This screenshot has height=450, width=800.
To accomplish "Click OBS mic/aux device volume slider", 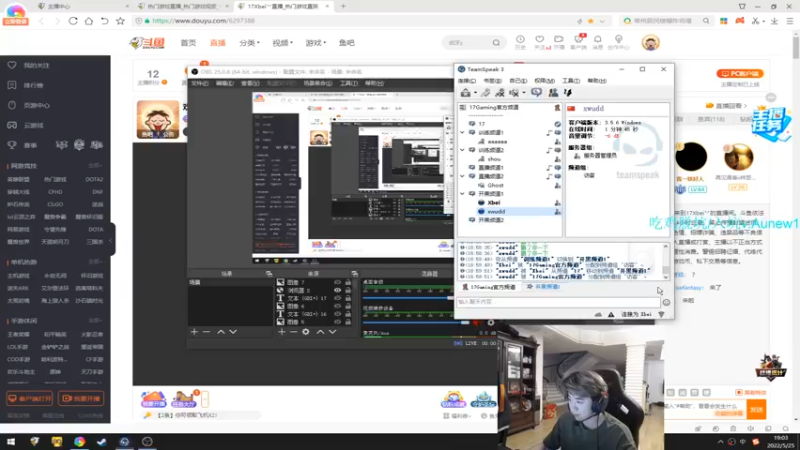I will coord(416,322).
